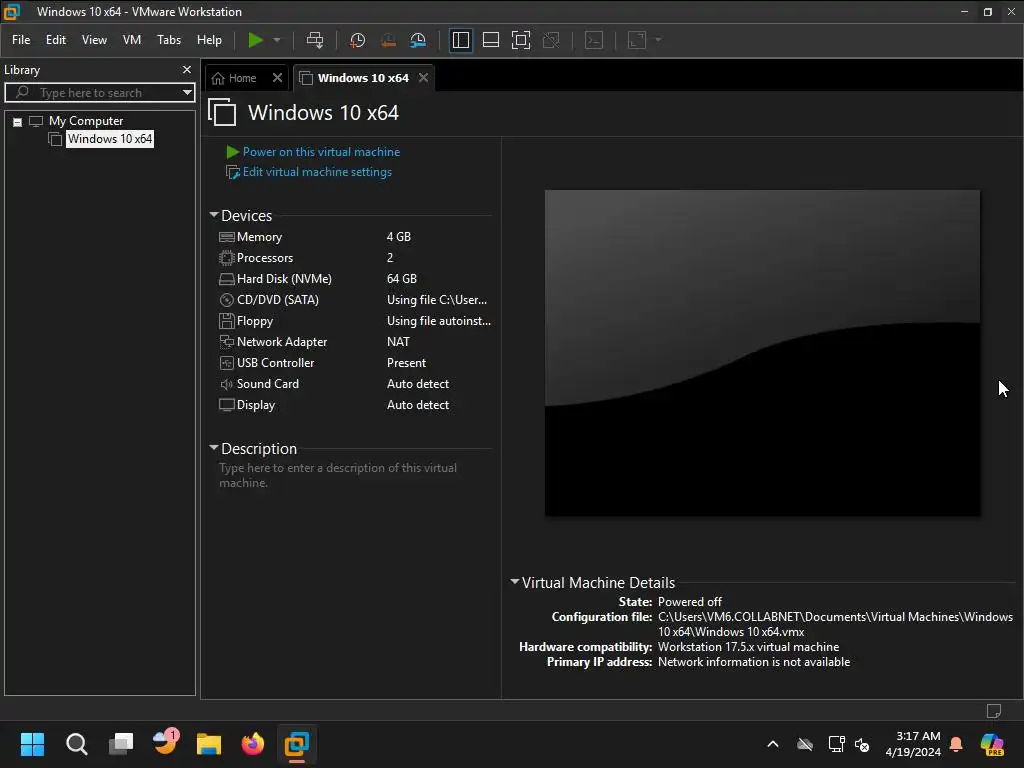Open the Copilot icon in taskbar
This screenshot has width=1024, height=768.
(x=992, y=744)
